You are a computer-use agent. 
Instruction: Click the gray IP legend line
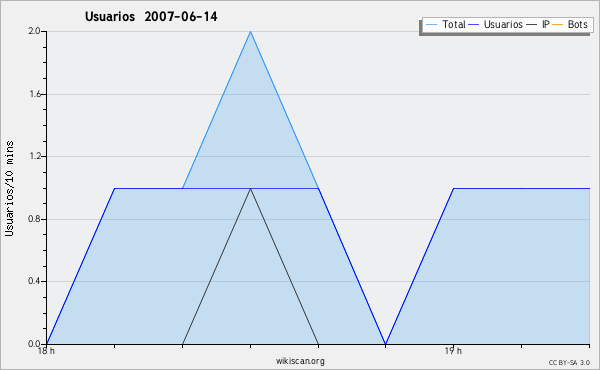tap(532, 25)
